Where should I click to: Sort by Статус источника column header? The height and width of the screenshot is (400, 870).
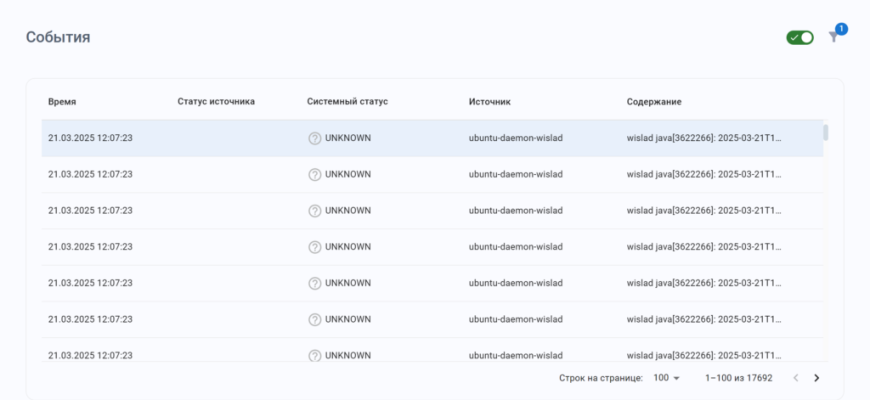pyautogui.click(x=216, y=102)
